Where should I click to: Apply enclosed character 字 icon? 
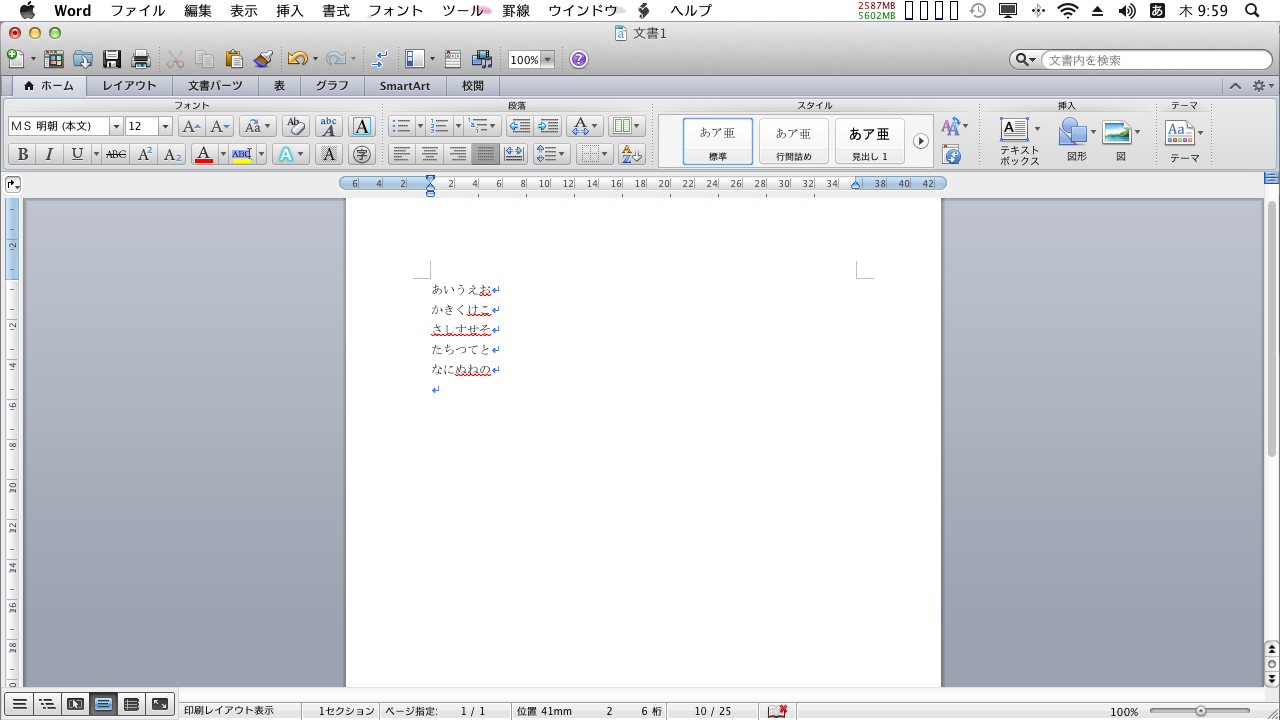pos(362,154)
